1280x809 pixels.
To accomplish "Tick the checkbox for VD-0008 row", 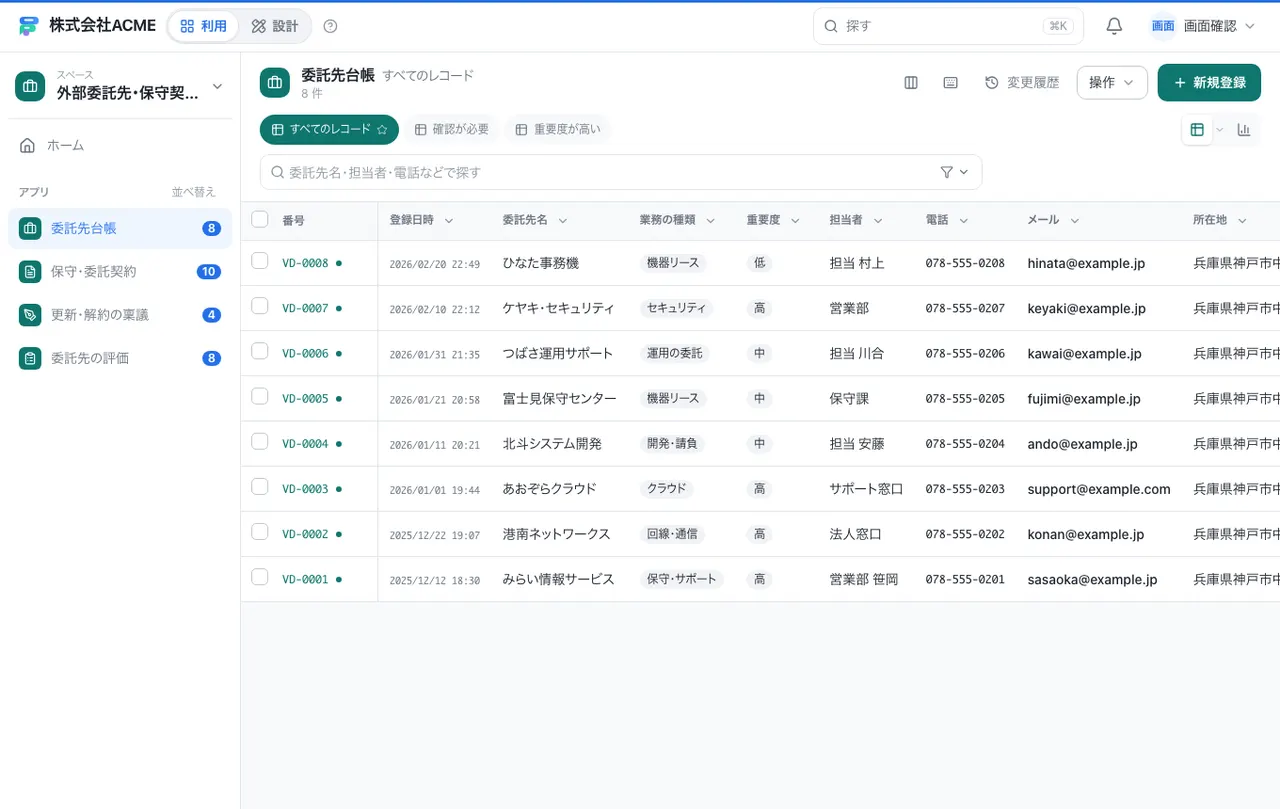I will click(260, 261).
